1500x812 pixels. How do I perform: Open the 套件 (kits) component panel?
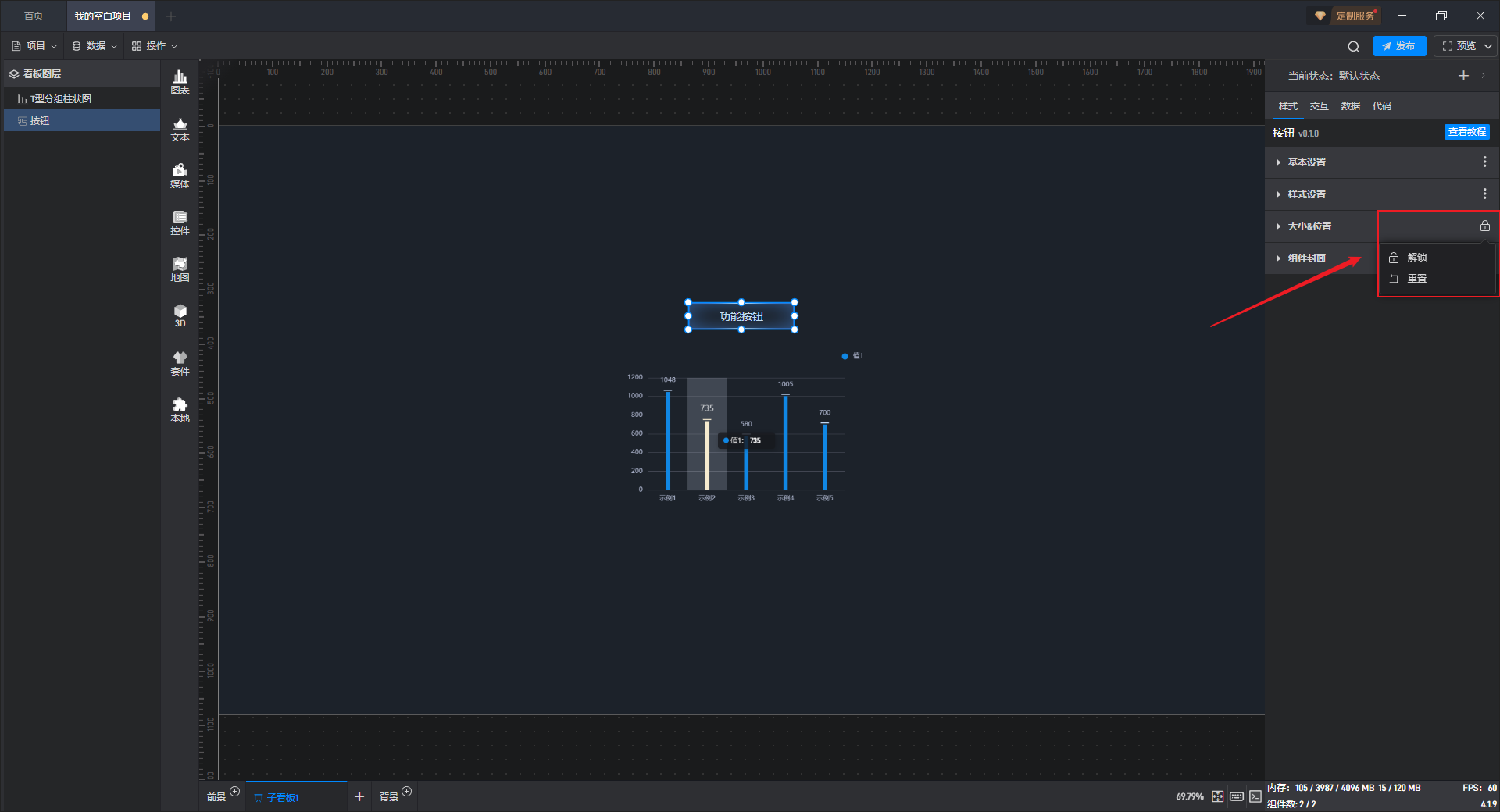point(180,363)
